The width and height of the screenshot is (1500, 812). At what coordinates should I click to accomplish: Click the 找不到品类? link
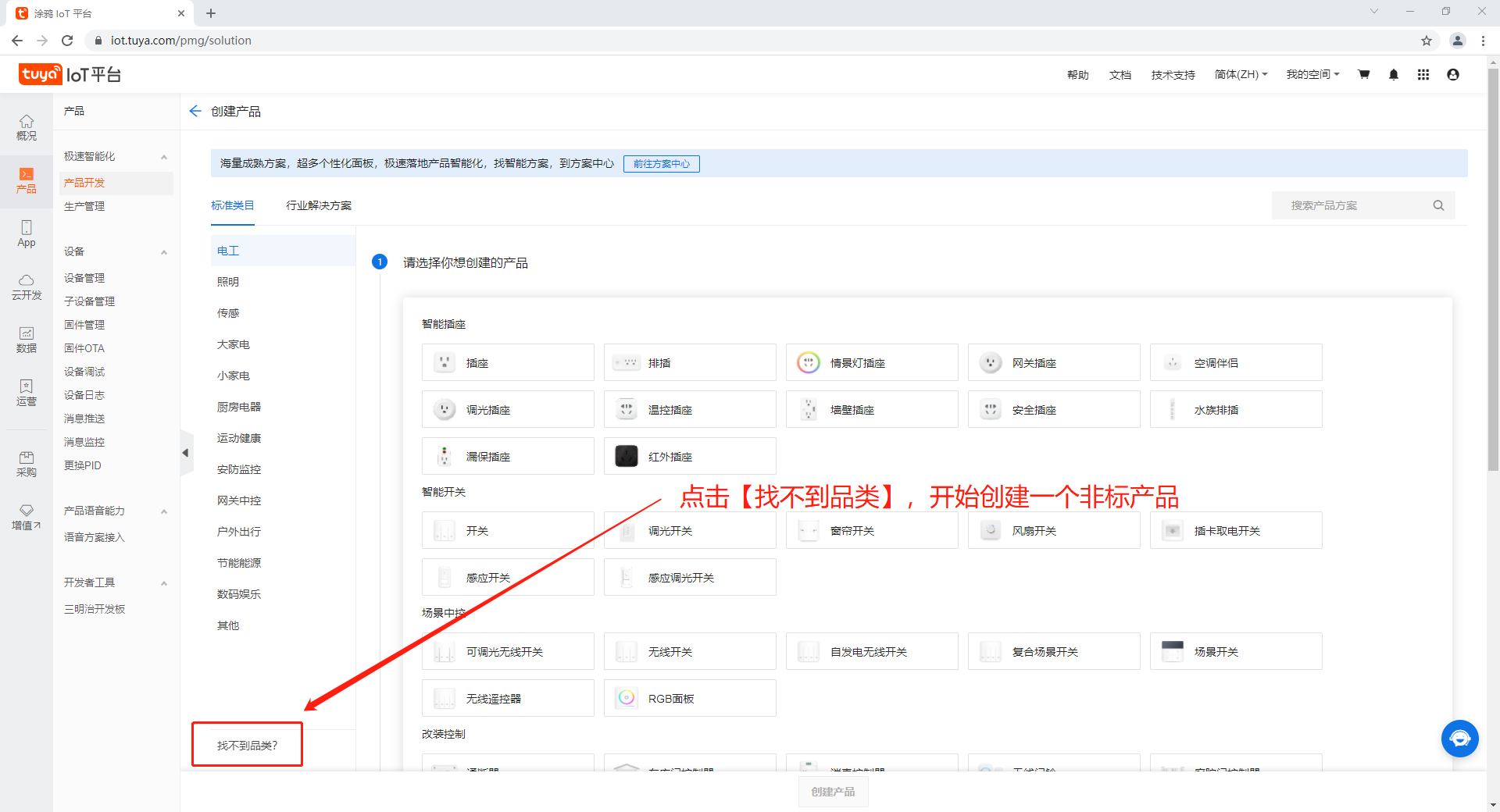click(248, 746)
